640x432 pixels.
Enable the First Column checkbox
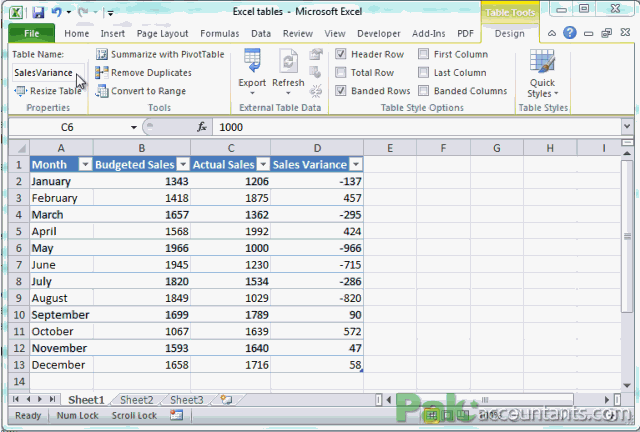[424, 54]
